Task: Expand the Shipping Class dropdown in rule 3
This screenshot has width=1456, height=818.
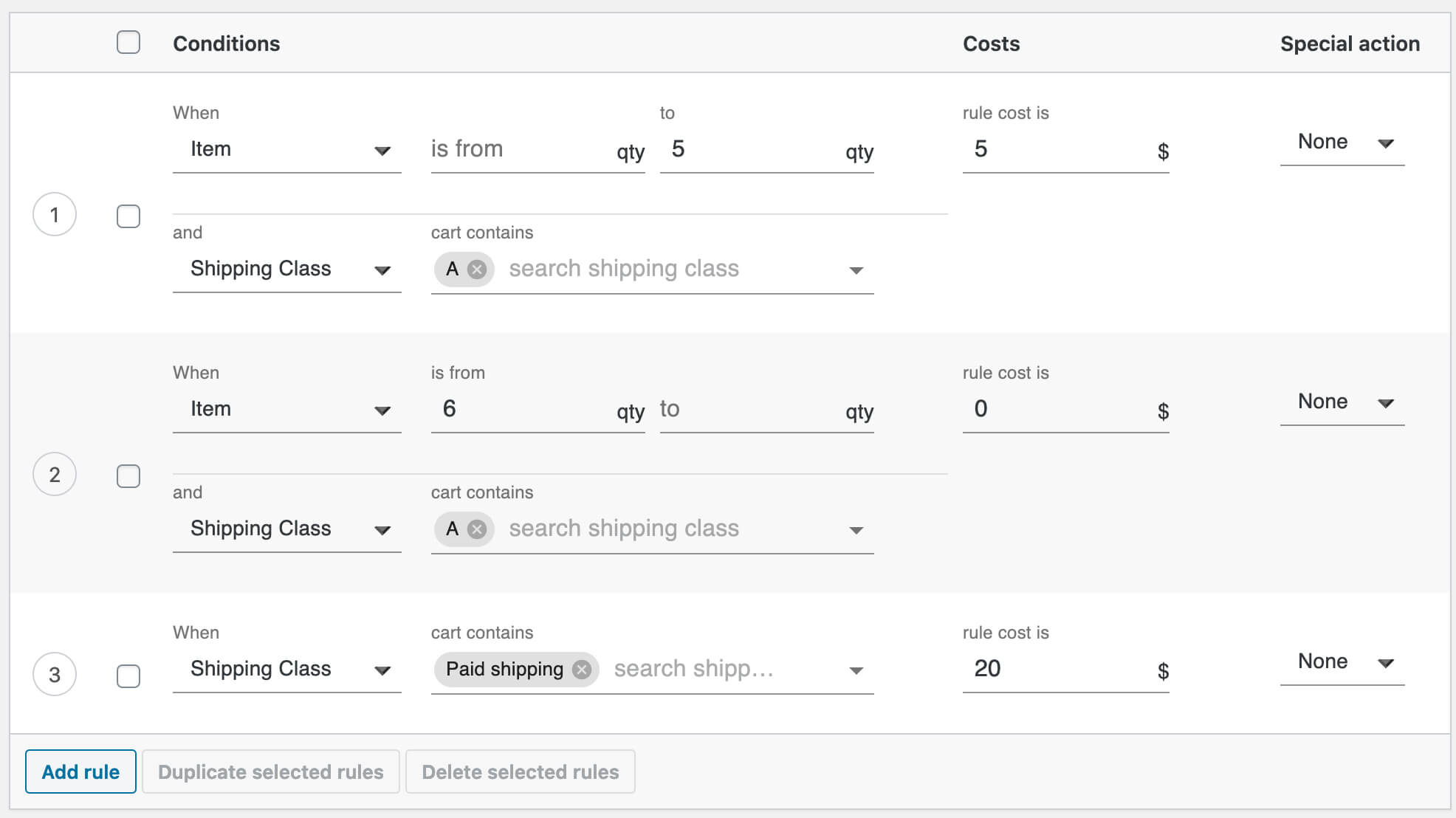Action: (x=383, y=668)
